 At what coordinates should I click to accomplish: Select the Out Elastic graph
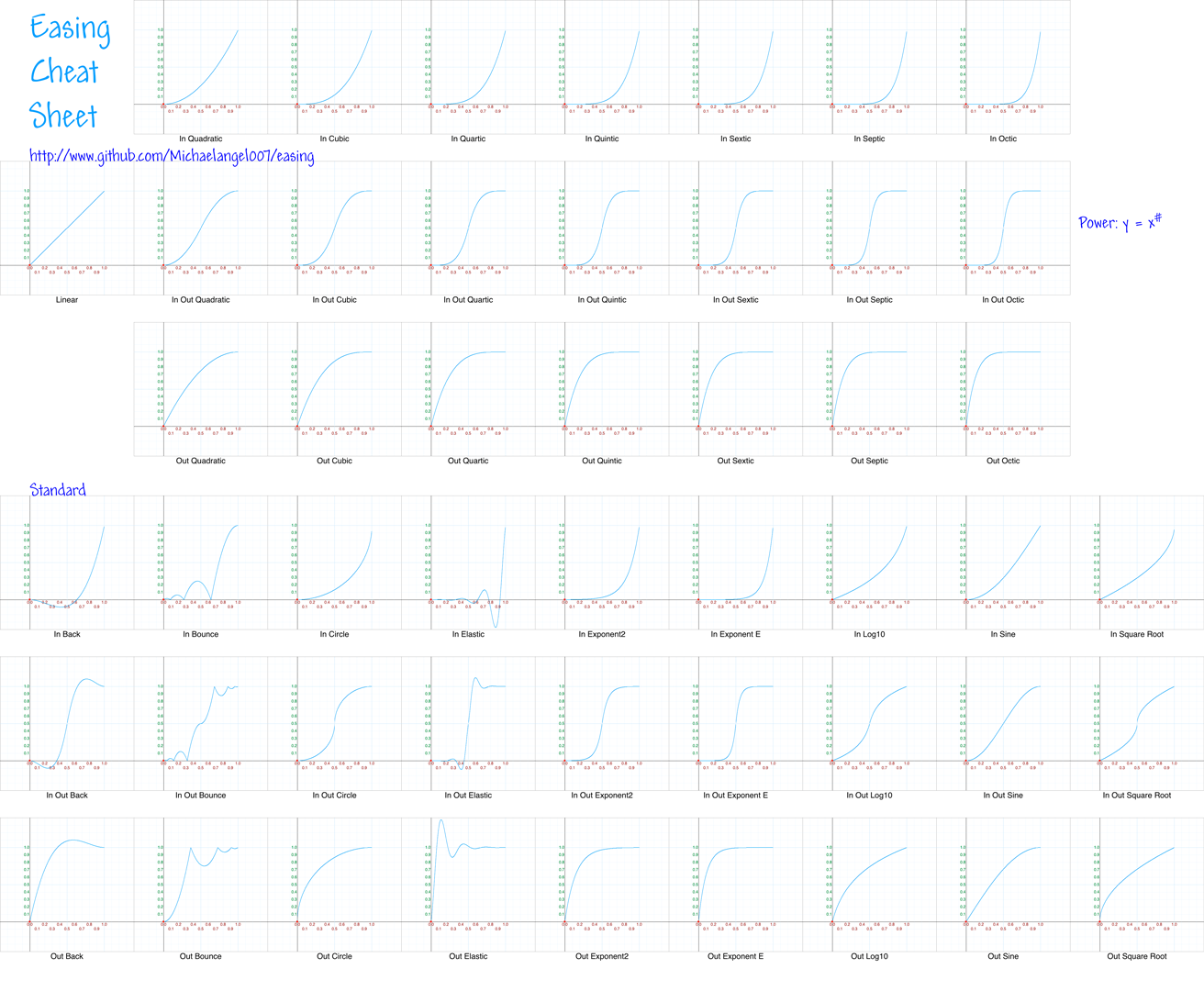[468, 885]
